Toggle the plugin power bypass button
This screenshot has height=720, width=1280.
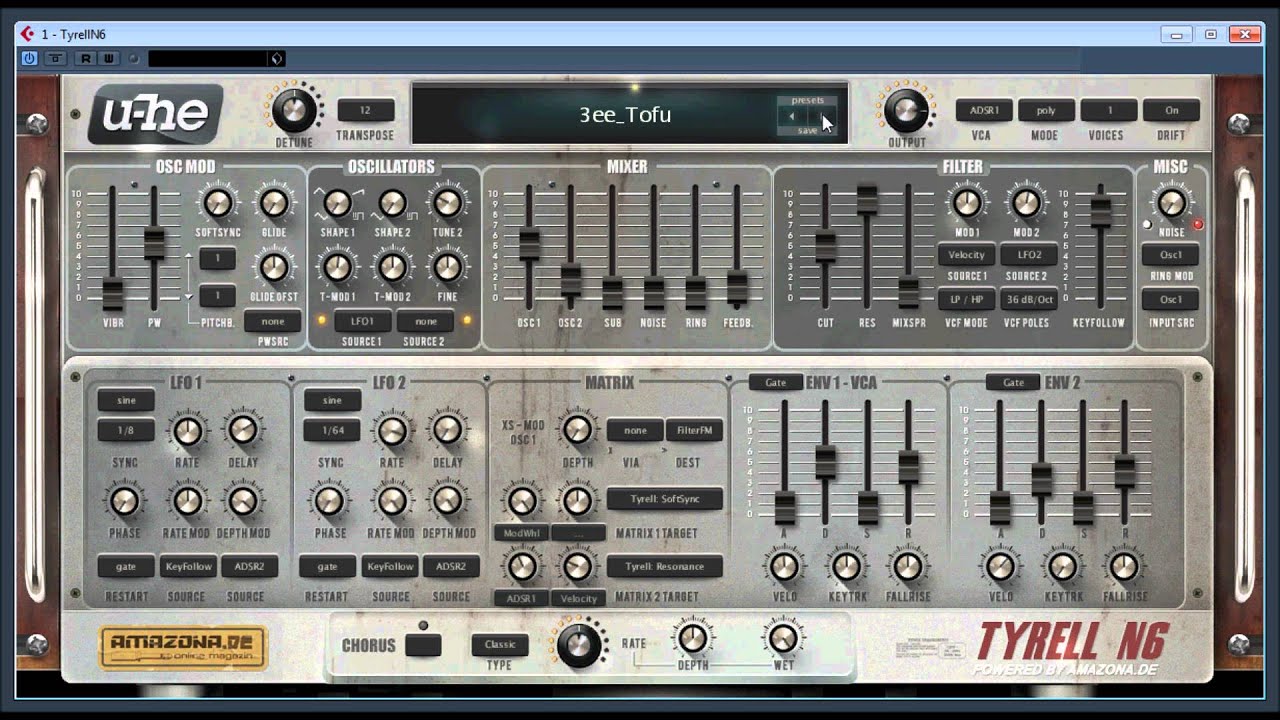pyautogui.click(x=29, y=58)
